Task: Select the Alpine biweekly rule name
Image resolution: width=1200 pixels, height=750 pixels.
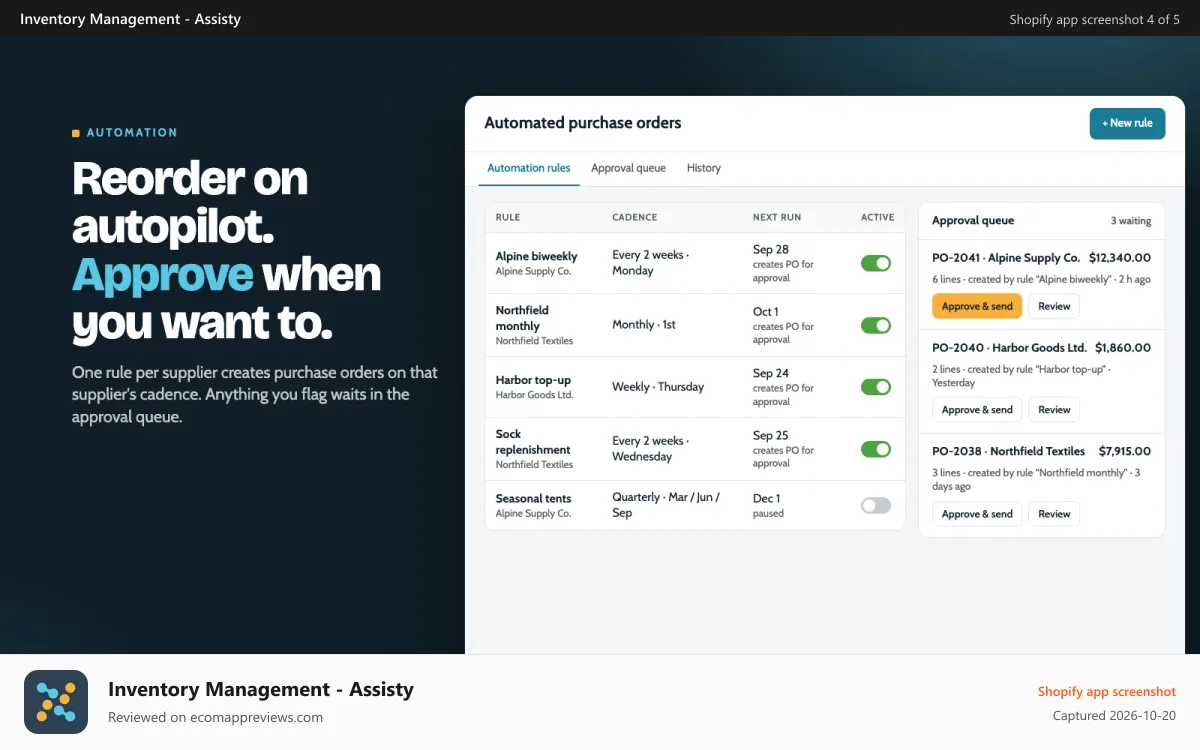Action: click(537, 256)
